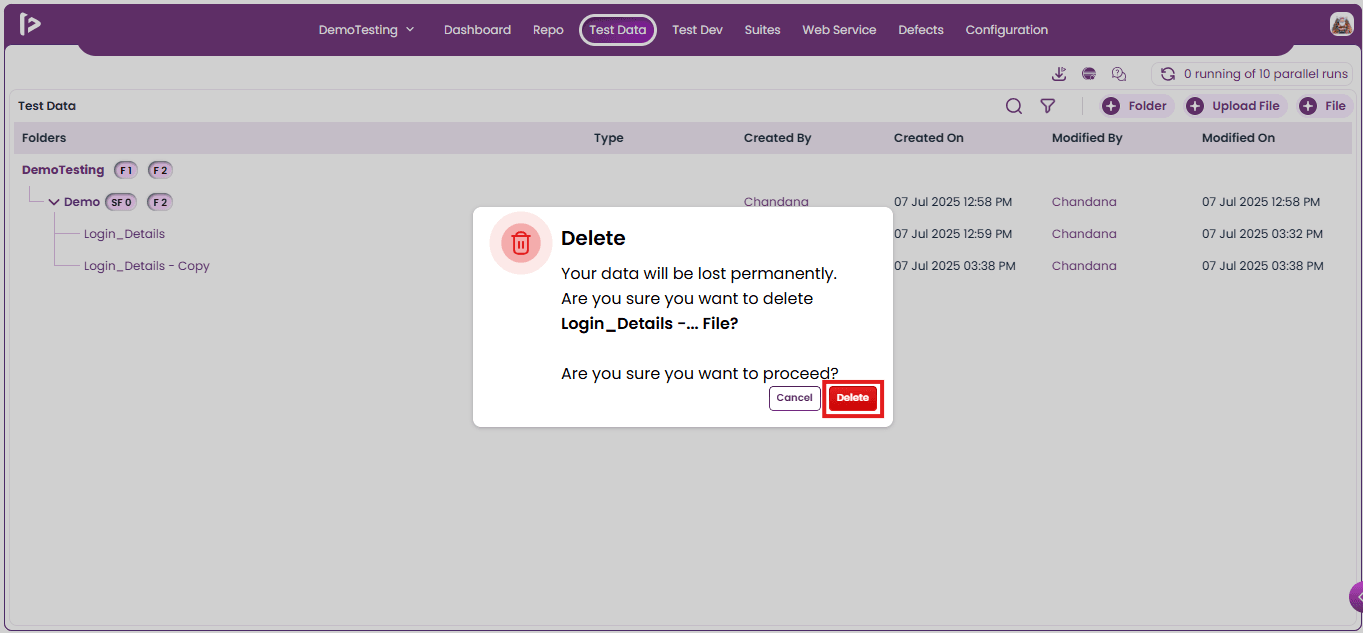Click the add Folder button
The image size is (1363, 633).
coord(1137,106)
